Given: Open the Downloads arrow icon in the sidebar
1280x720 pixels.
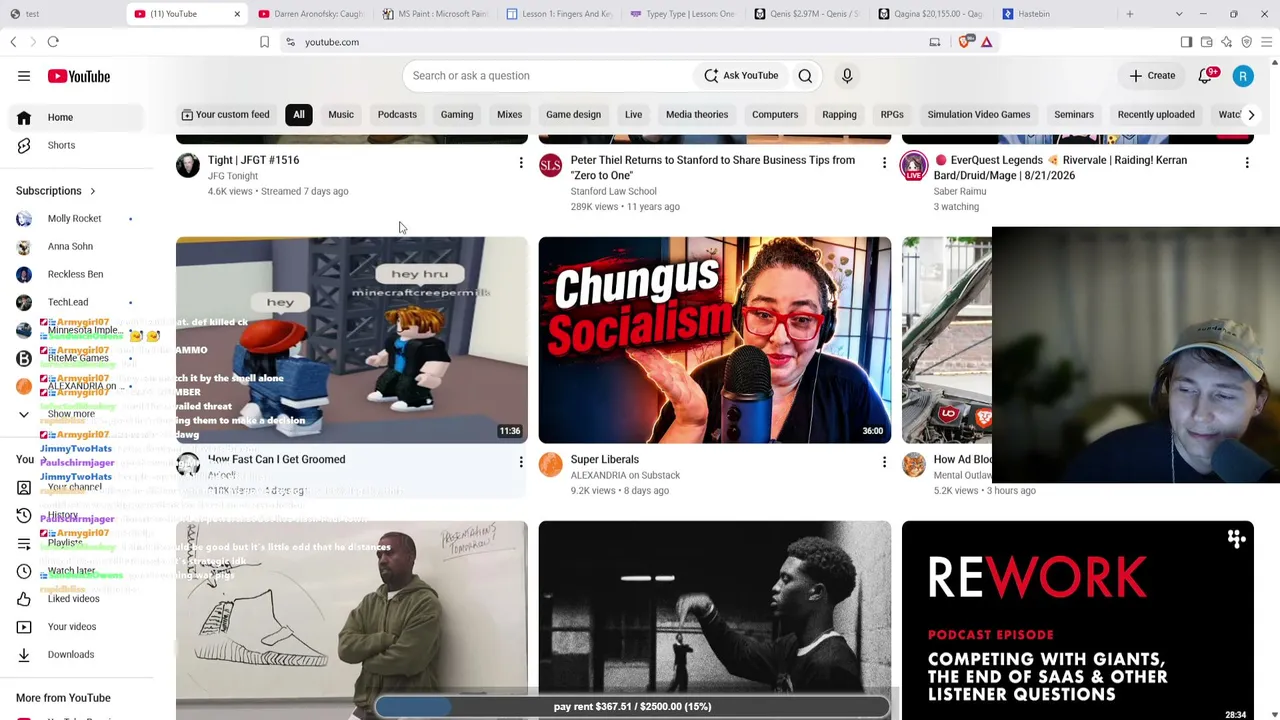Looking at the screenshot, I should pos(24,655).
